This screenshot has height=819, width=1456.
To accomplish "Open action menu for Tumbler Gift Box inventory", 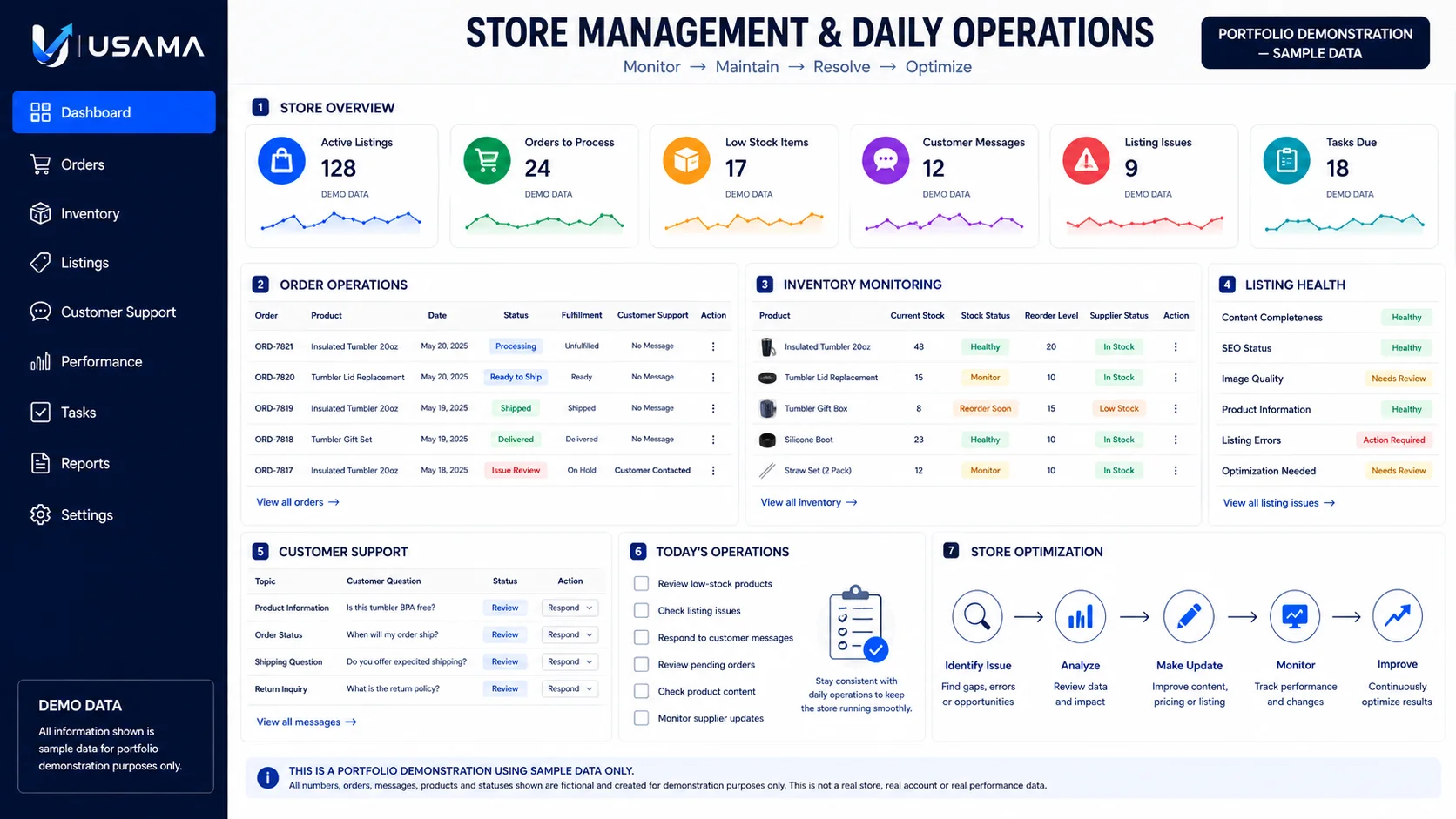I will 1176,409.
